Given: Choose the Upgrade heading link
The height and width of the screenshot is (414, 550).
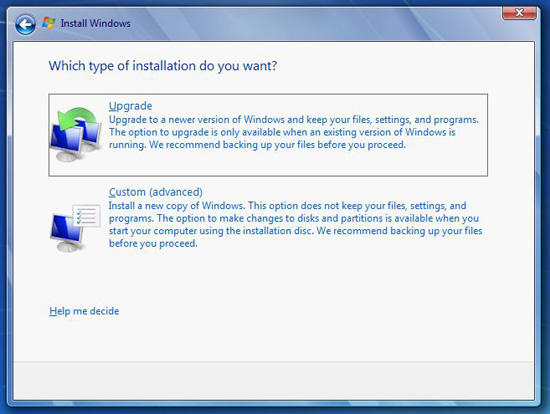Looking at the screenshot, I should [x=130, y=106].
